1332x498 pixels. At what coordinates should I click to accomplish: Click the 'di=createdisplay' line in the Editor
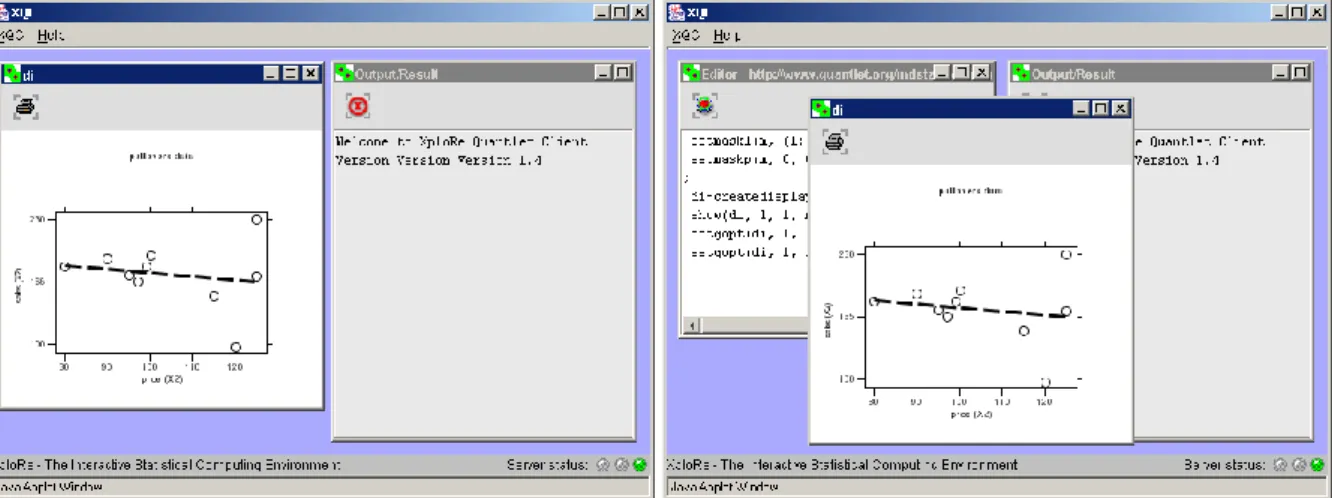pos(750,197)
